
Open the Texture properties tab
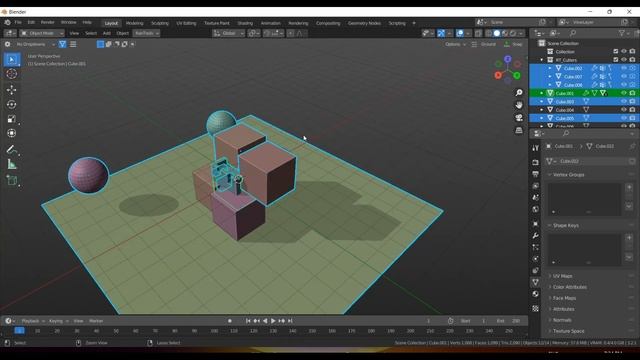pos(536,309)
